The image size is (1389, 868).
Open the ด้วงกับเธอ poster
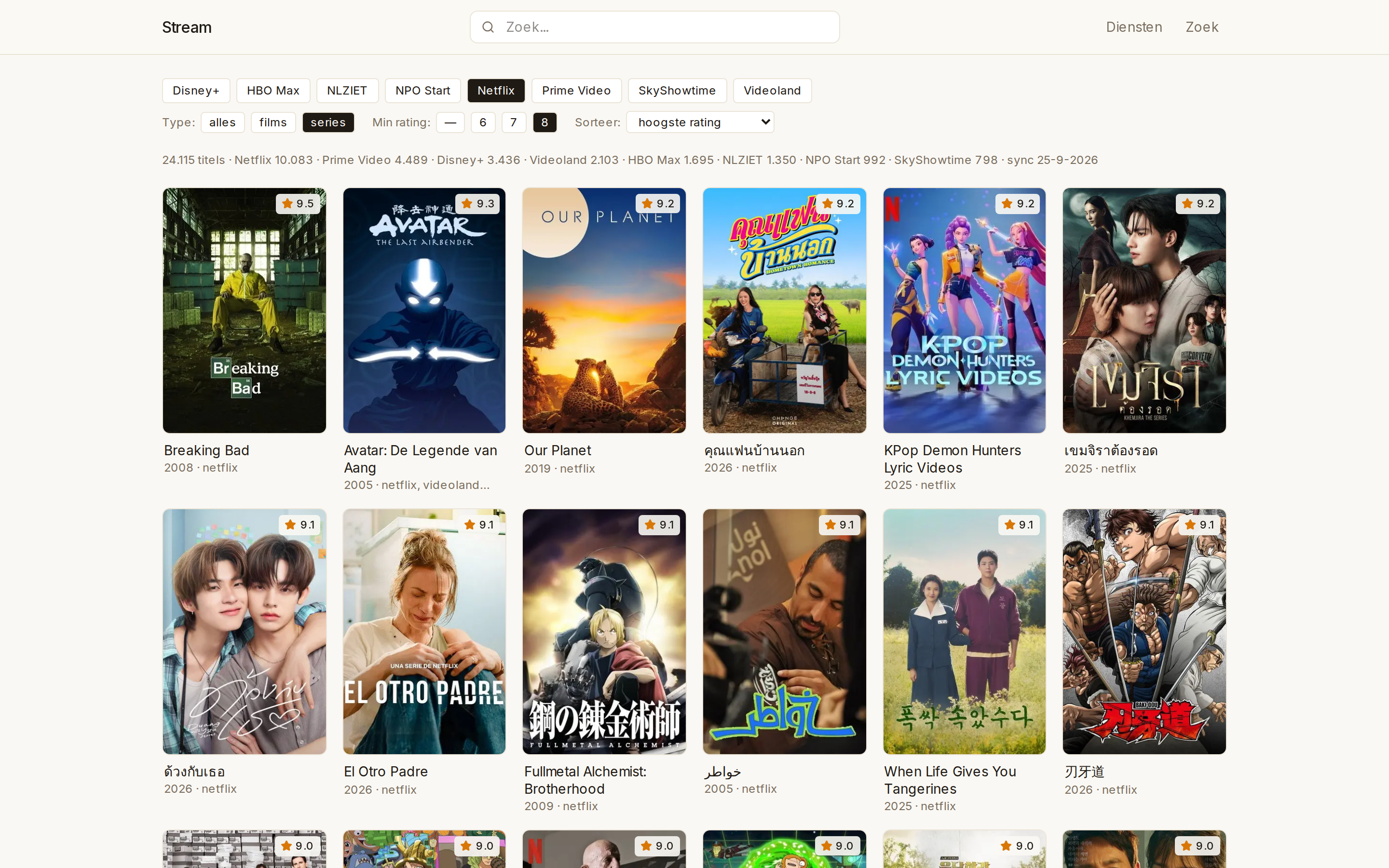click(x=245, y=632)
